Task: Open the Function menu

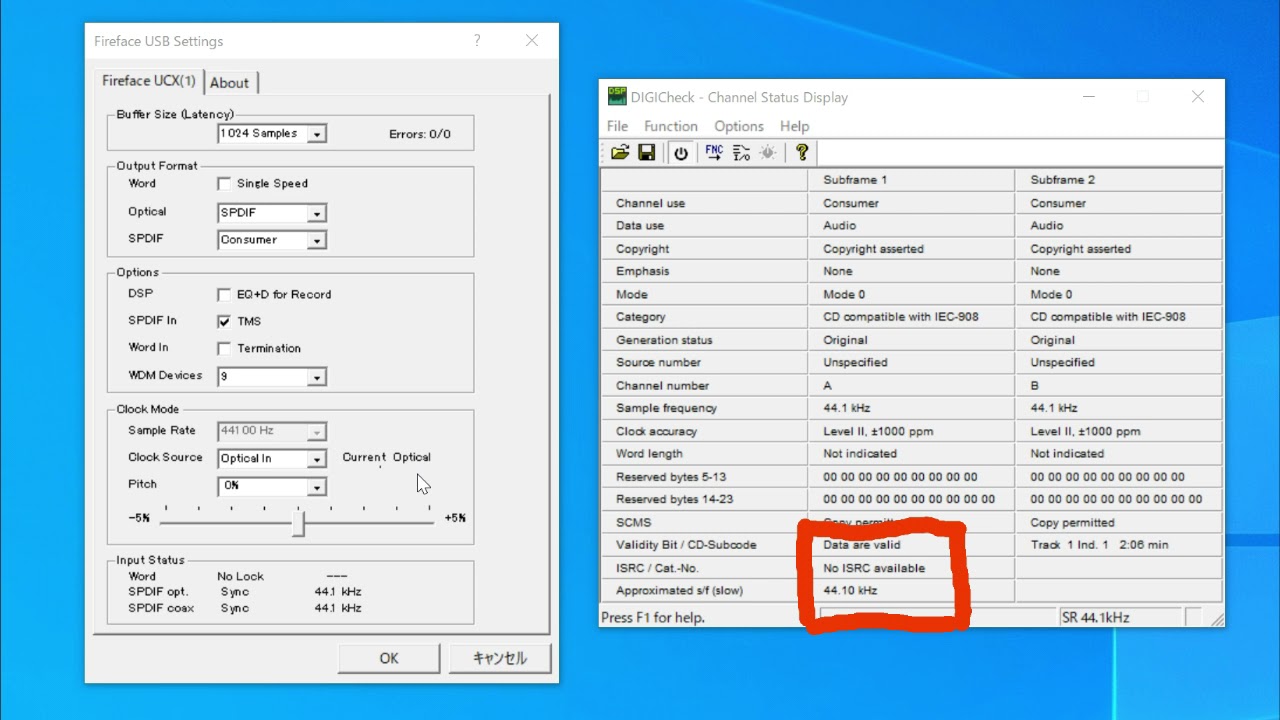Action: (x=671, y=126)
